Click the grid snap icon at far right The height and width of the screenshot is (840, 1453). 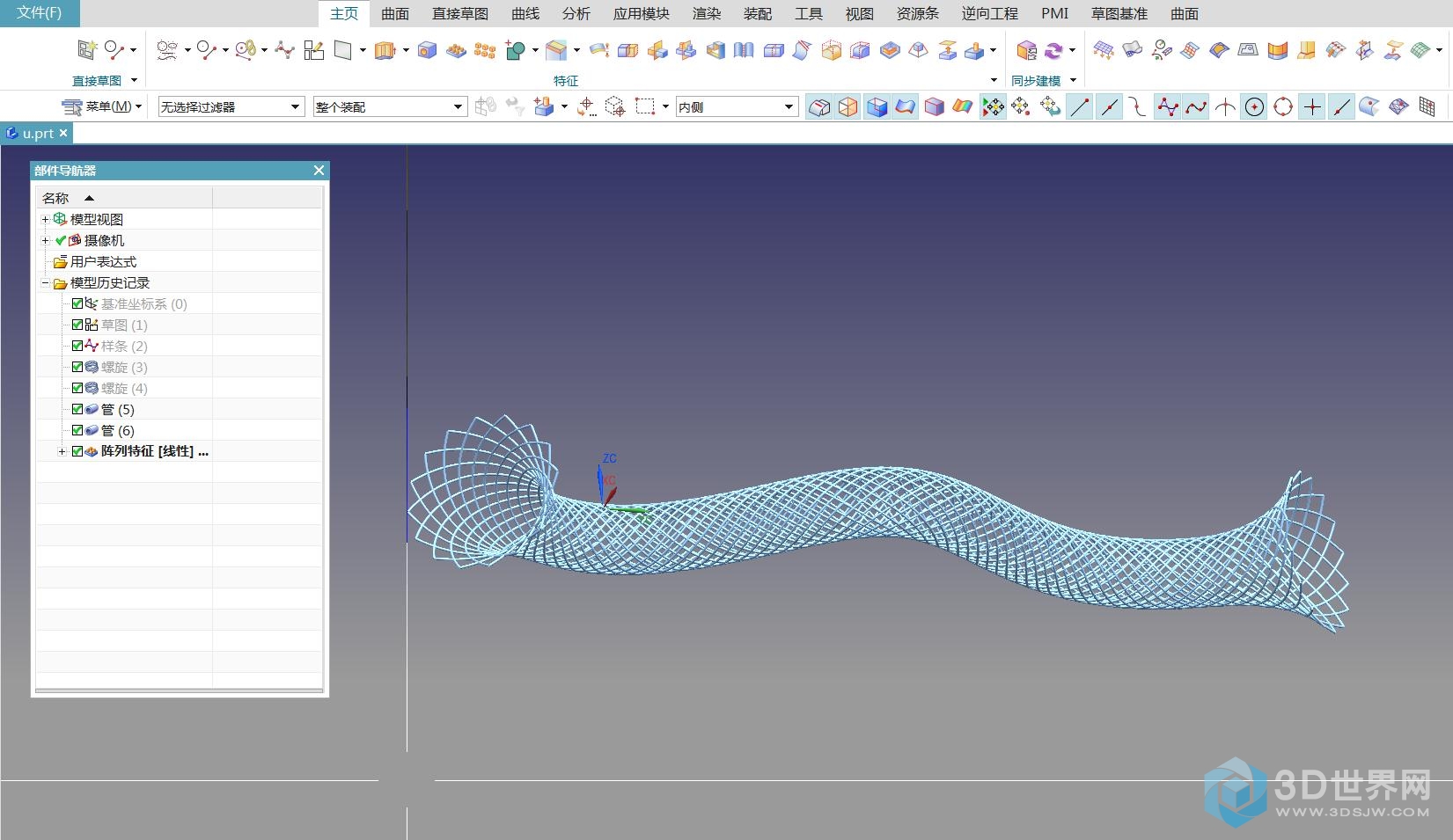click(1427, 106)
